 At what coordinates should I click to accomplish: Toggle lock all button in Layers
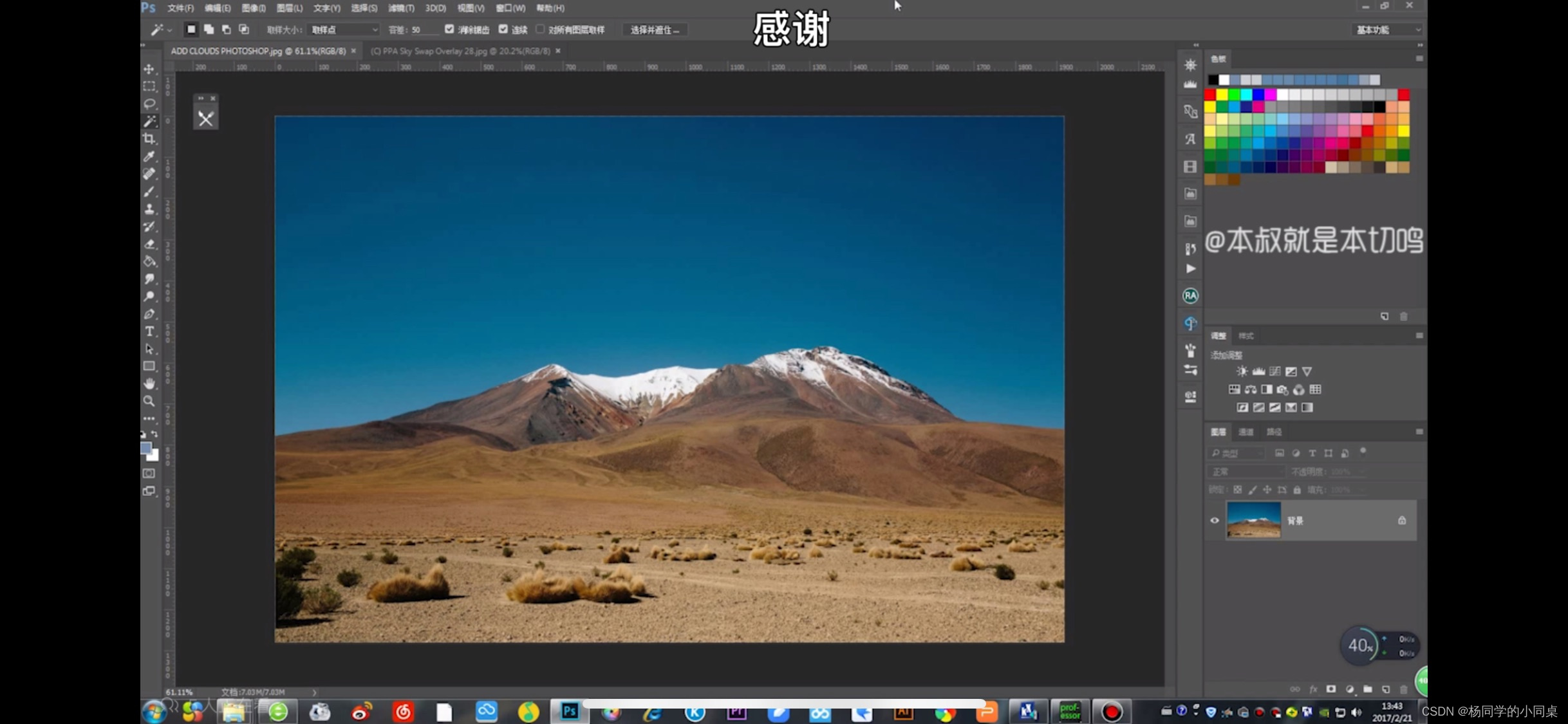coord(1297,490)
